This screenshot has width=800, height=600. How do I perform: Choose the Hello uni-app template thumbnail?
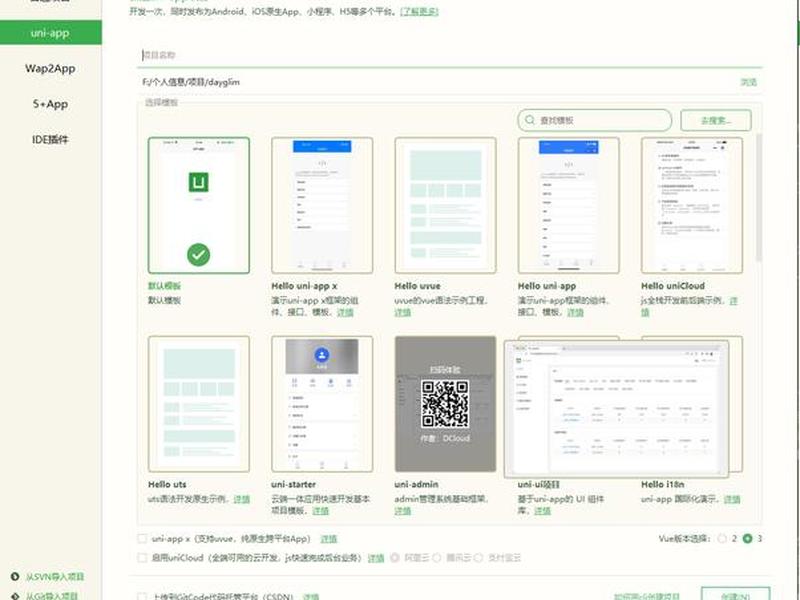coord(568,205)
